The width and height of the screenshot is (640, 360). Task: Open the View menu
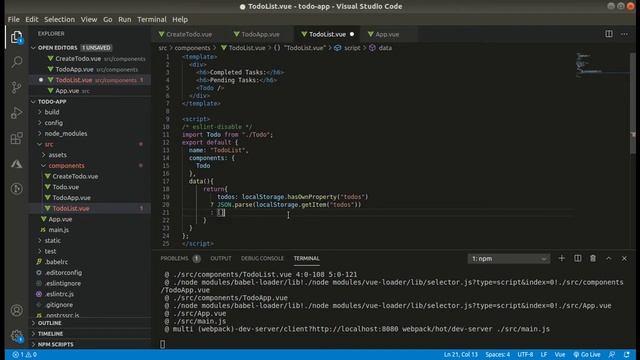(89, 20)
